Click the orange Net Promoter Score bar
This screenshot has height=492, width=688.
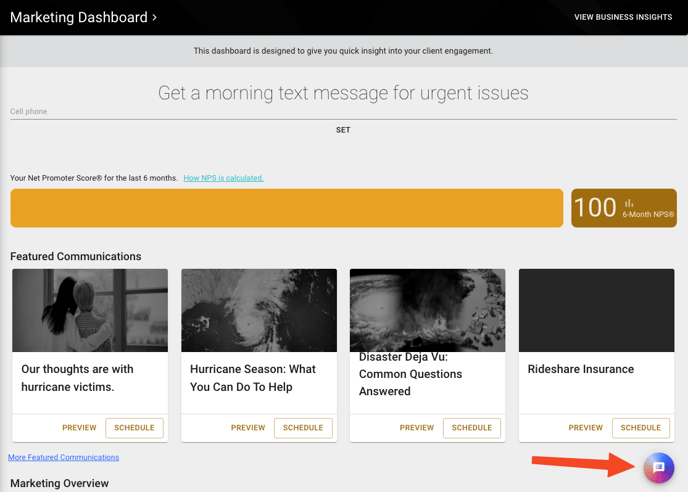click(x=287, y=208)
